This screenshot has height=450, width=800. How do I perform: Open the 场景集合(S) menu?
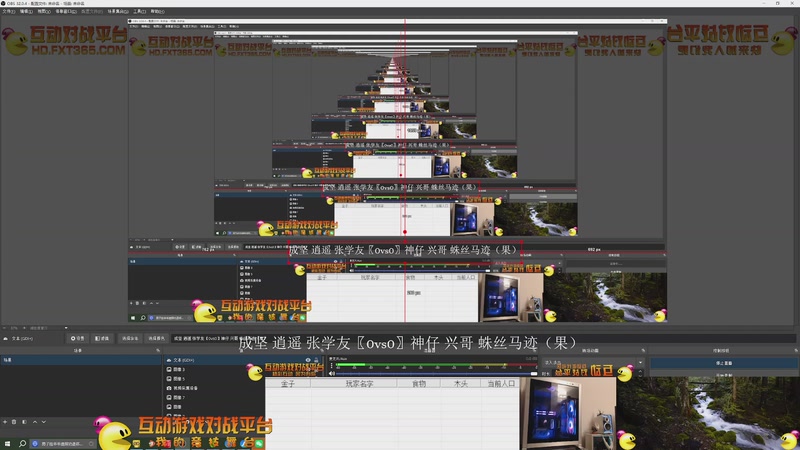(118, 11)
